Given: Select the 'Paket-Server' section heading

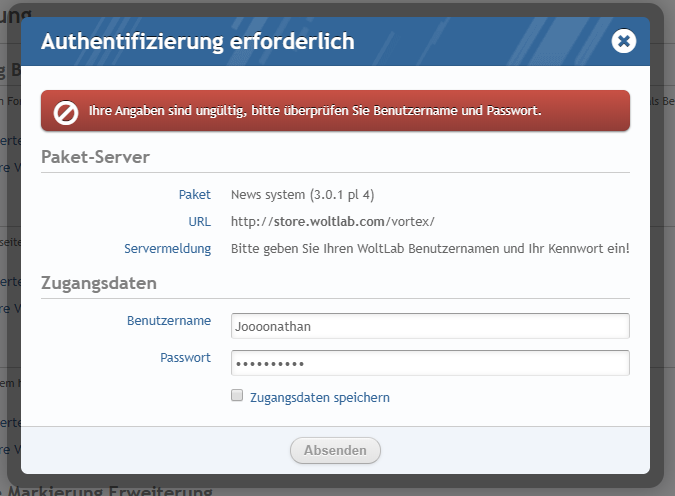Looking at the screenshot, I should 95,157.
